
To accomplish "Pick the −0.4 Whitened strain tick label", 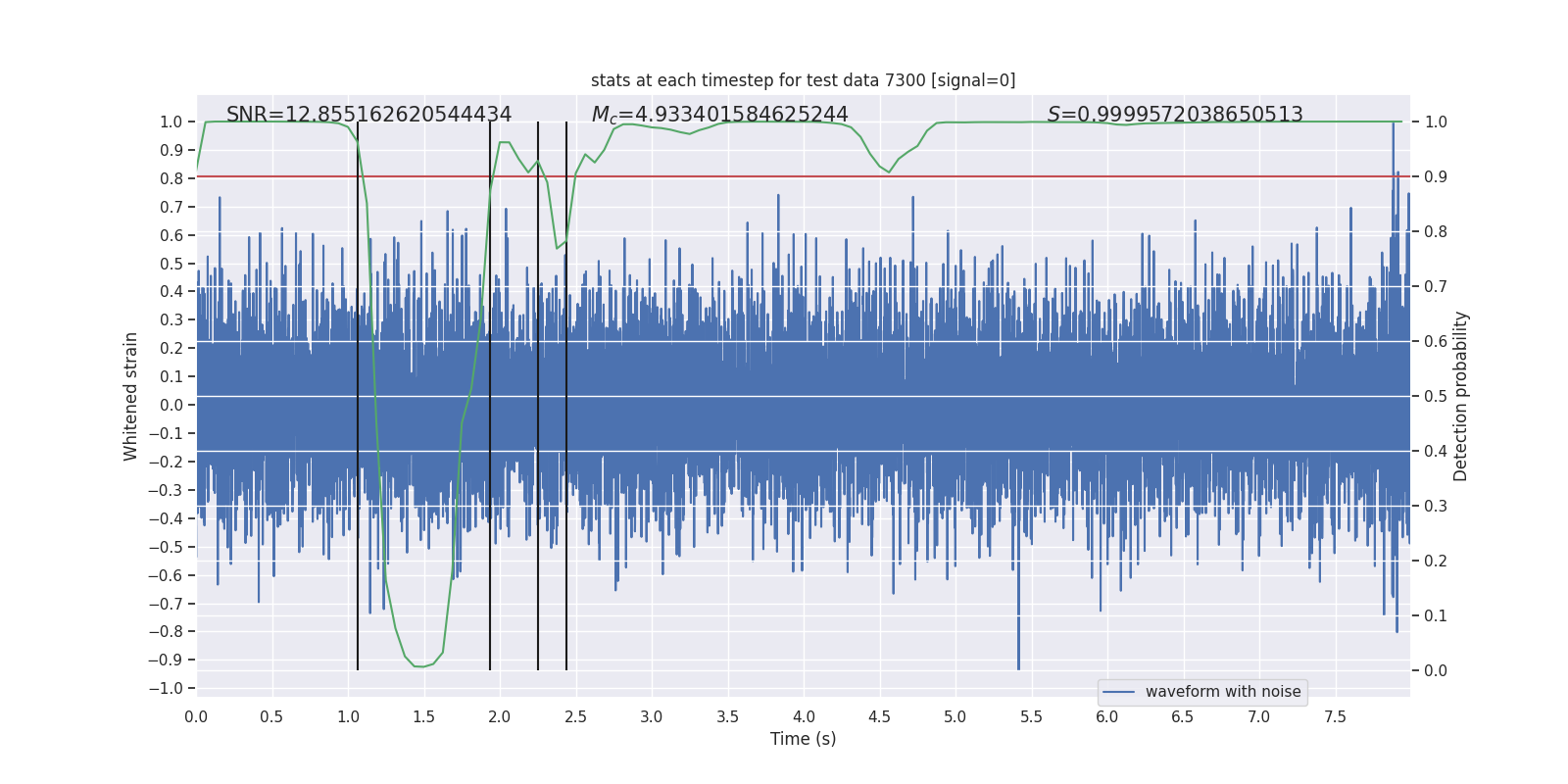I will click(166, 518).
